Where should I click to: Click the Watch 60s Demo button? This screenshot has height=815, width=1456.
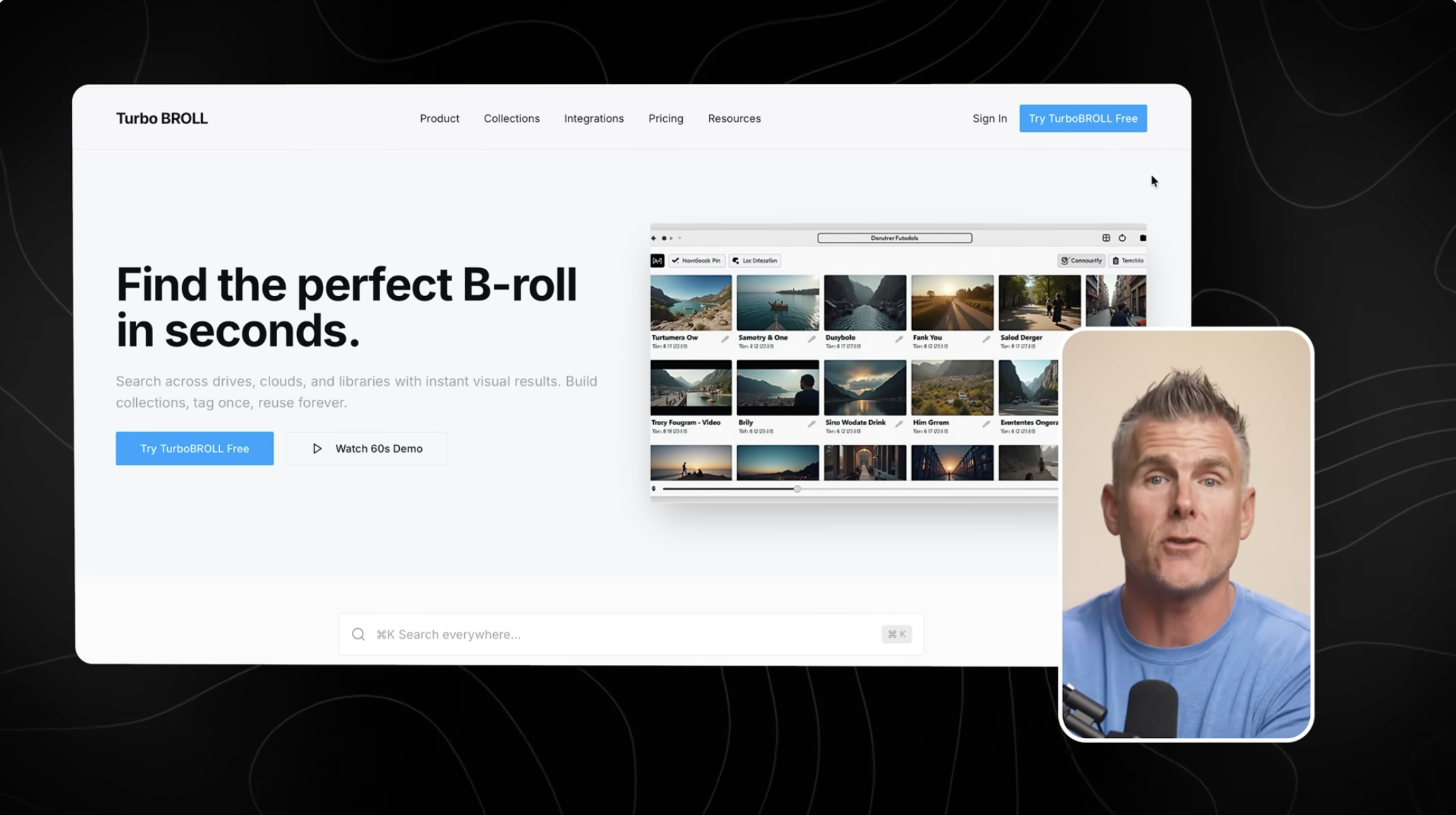click(x=367, y=448)
